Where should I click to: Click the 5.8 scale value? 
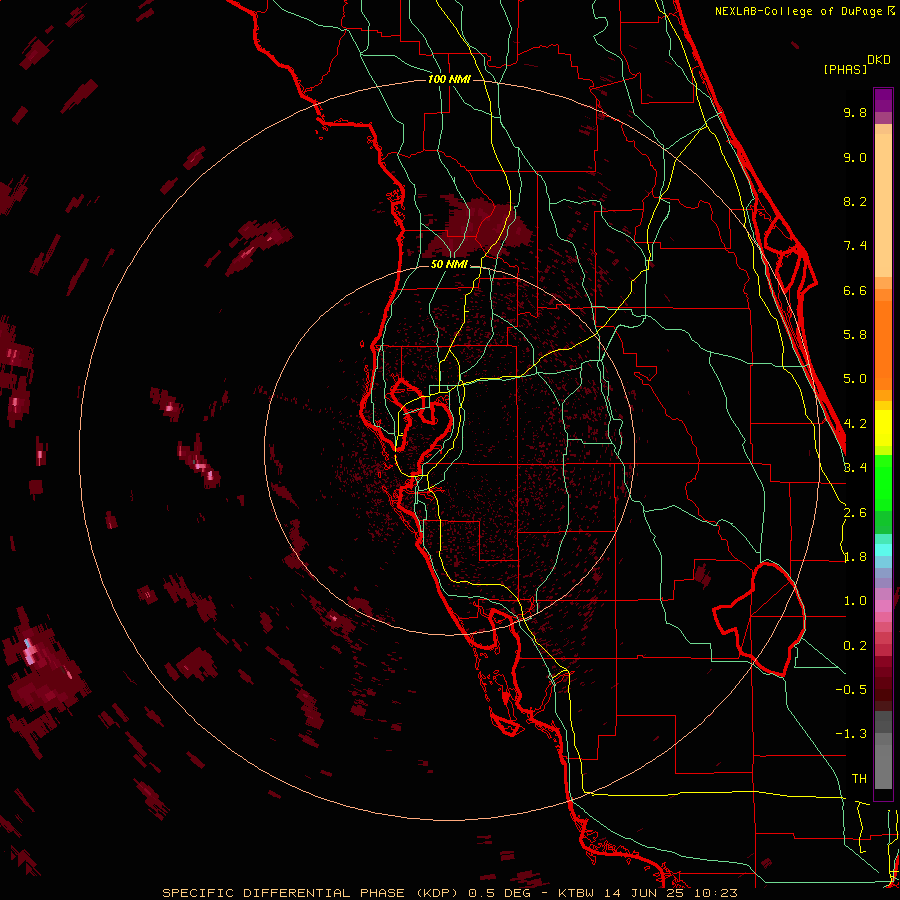click(x=855, y=335)
